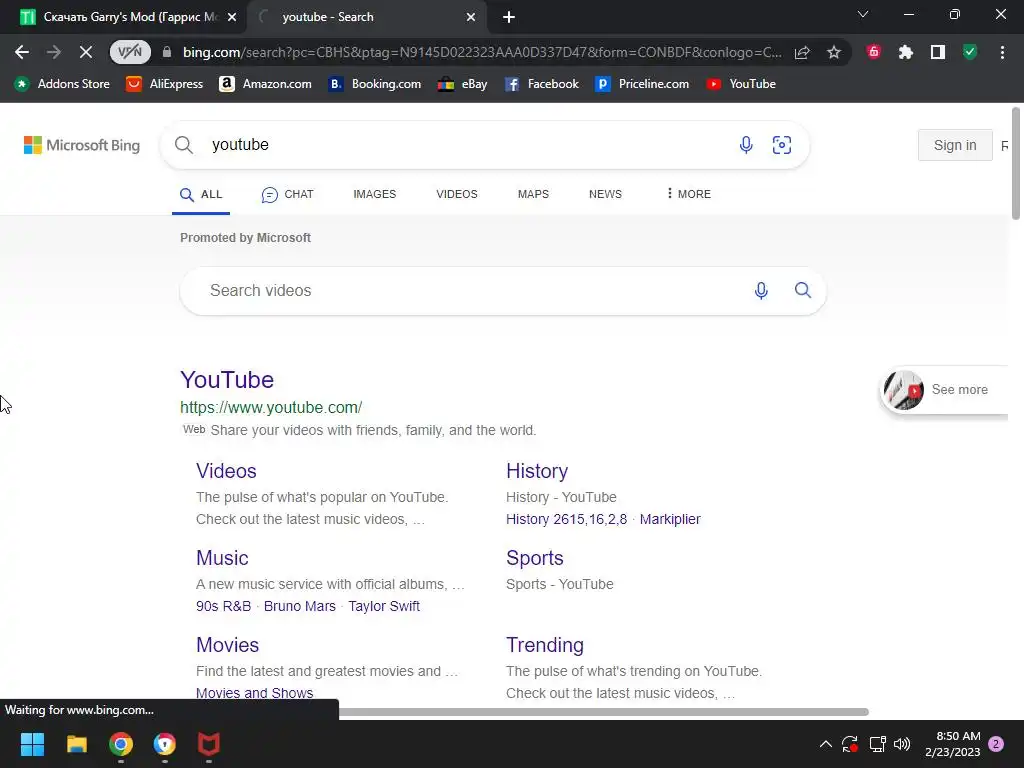The width and height of the screenshot is (1024, 768).
Task: Expand the MORE search categories
Action: pos(689,195)
